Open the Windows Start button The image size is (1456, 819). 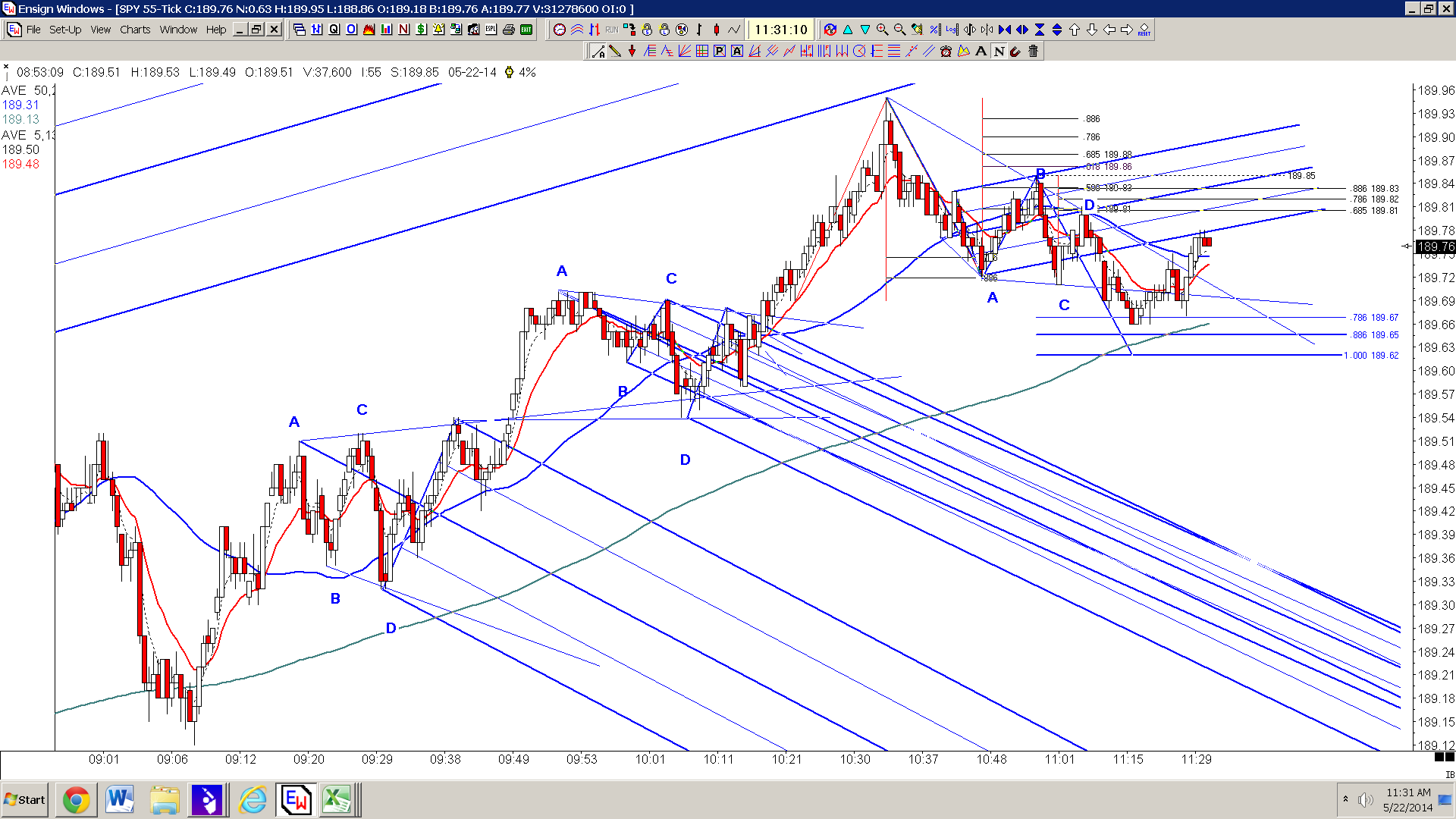coord(24,800)
